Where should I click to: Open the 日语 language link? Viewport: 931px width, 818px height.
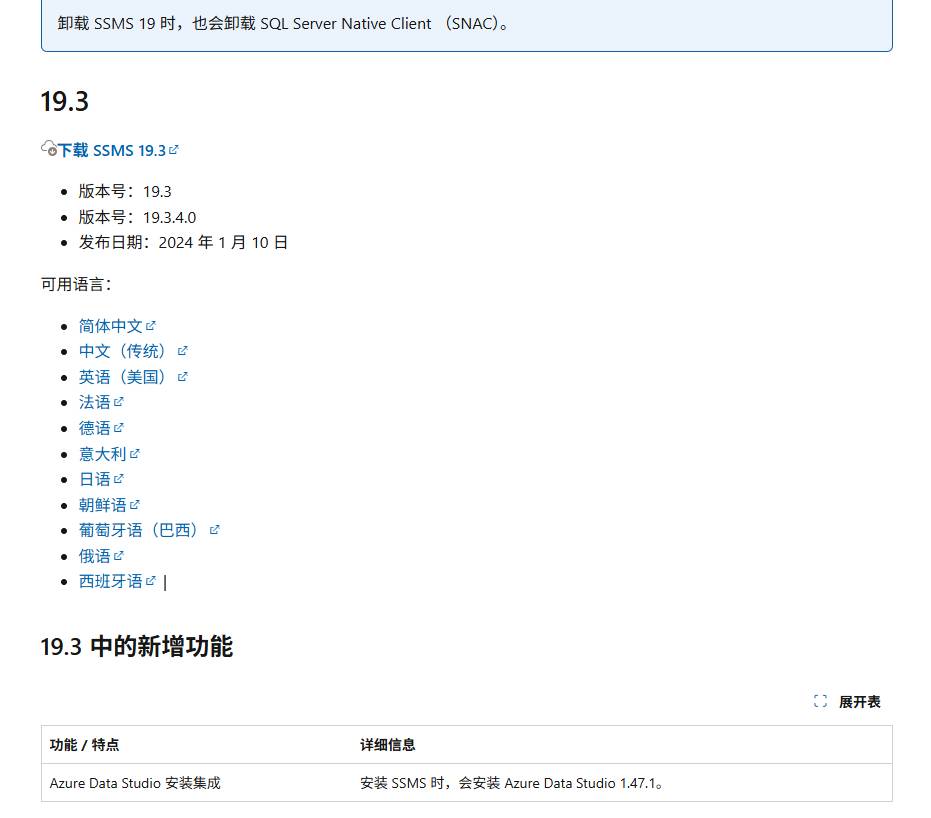click(95, 479)
